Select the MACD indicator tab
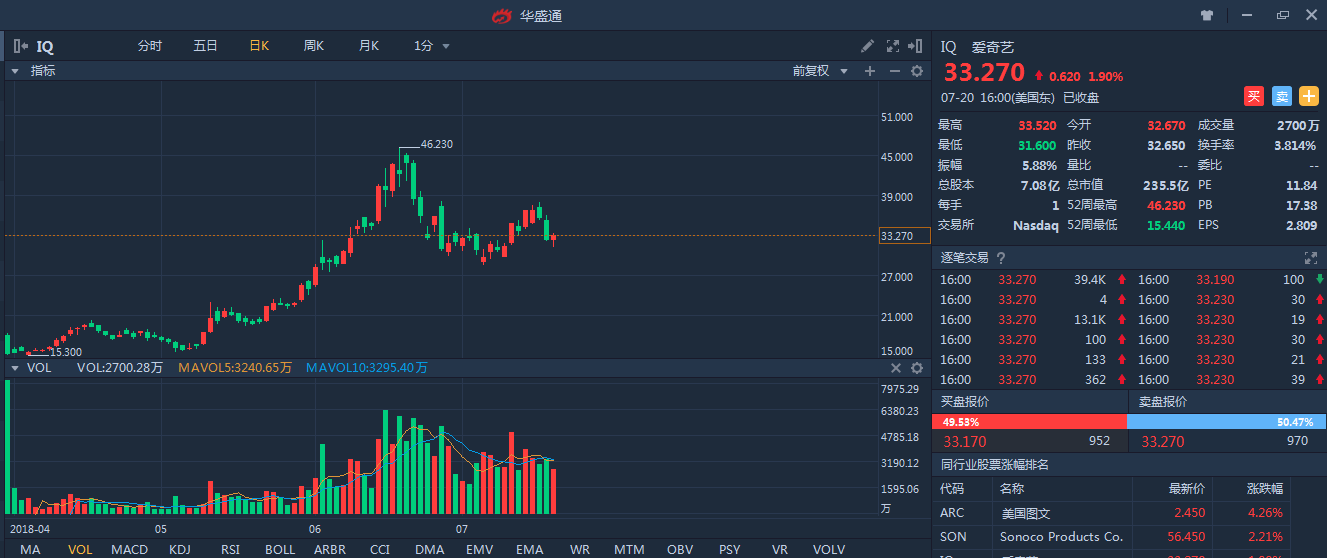Screen dimensions: 1327x558 point(129,550)
